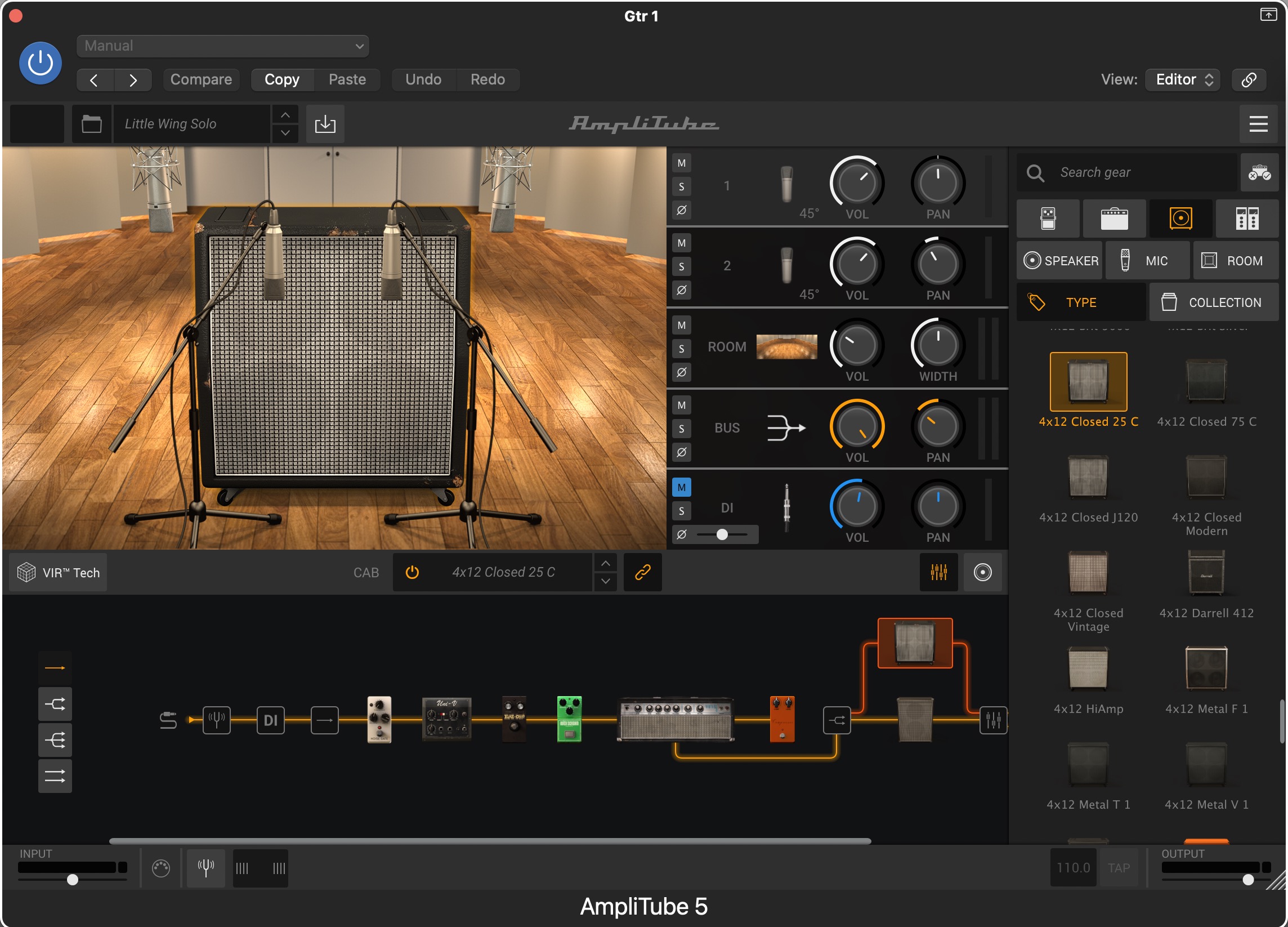Select the COLLECTION filter tab

[1214, 302]
